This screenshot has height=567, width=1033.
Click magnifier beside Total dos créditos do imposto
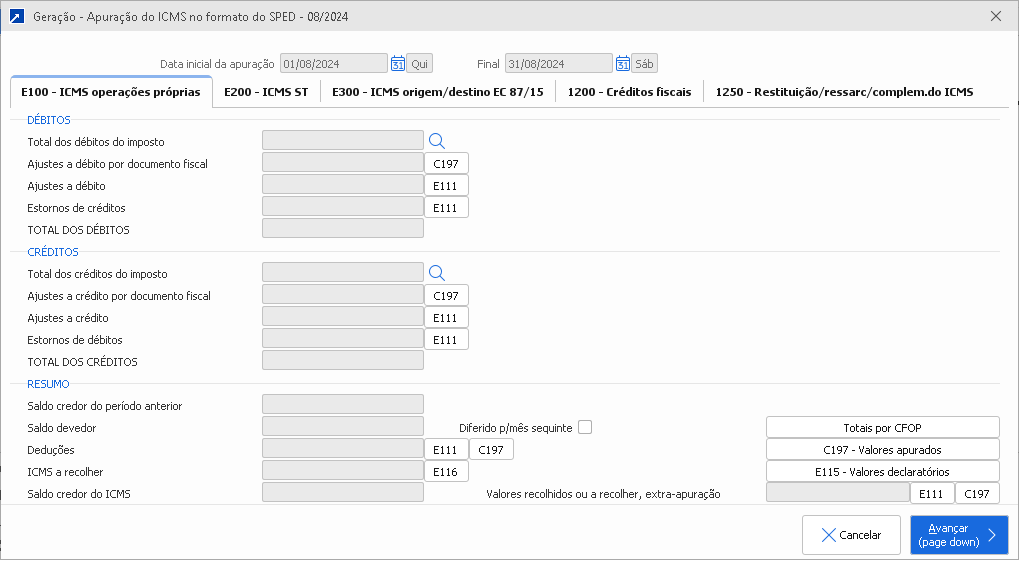click(436, 273)
